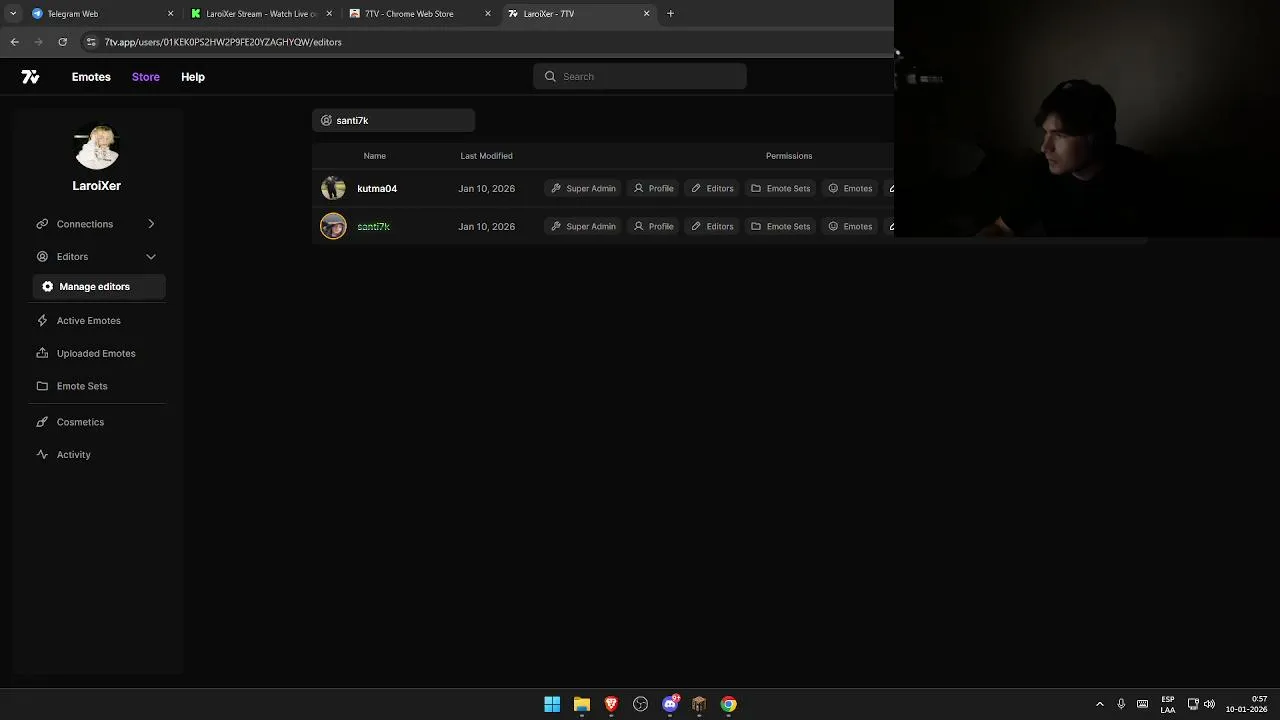Screen dimensions: 1280x720
Task: Click the magnifier icon in the Search bar
Action: (550, 76)
